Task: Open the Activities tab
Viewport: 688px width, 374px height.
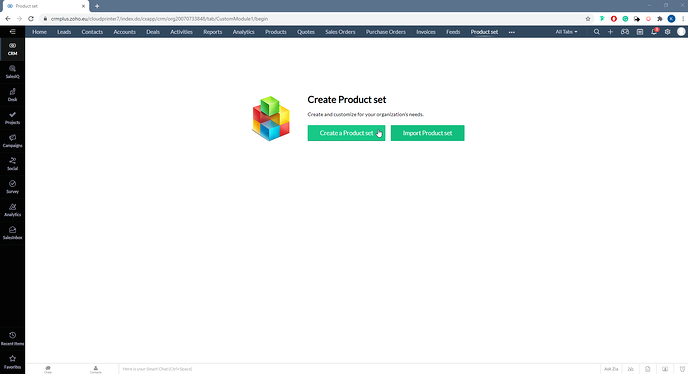Action: coord(181,32)
